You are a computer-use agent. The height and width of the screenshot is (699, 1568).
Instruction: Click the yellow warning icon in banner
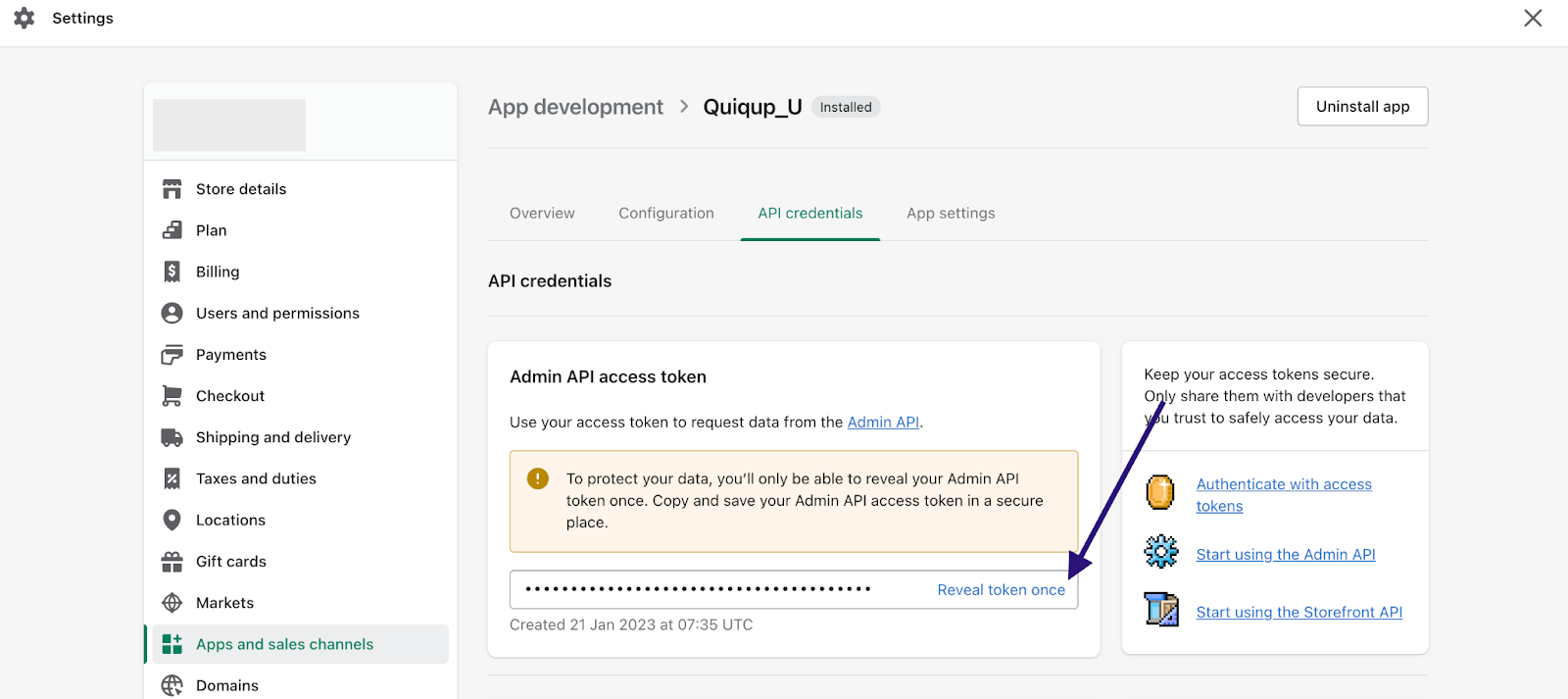pos(538,478)
